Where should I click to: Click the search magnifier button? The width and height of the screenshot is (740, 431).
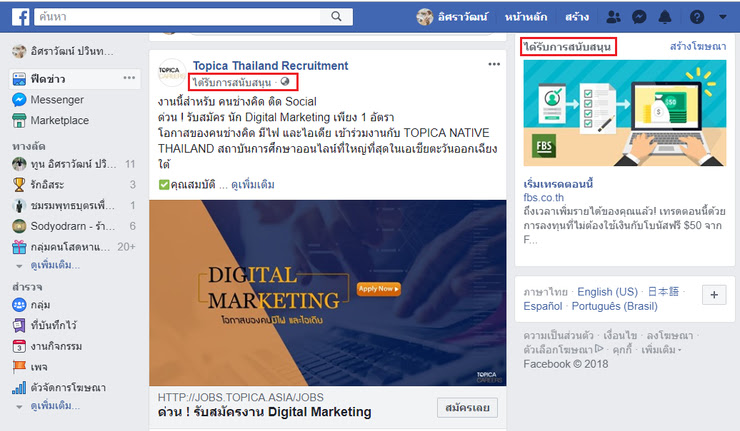[x=336, y=17]
